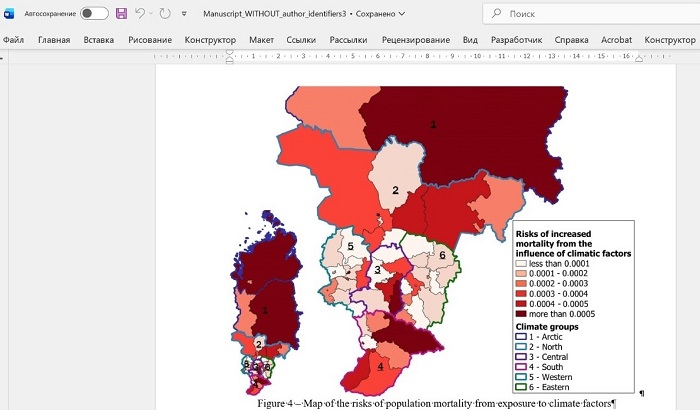The width and height of the screenshot is (700, 410).
Task: Click the first line indent marker on ruler
Action: point(229,52)
